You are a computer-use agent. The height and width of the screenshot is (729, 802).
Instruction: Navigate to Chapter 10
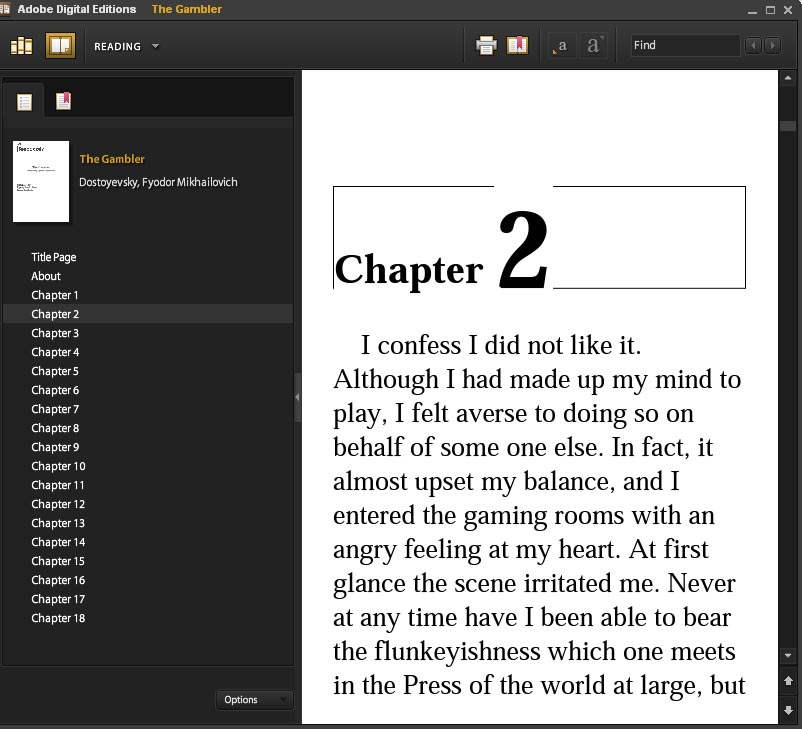point(58,466)
